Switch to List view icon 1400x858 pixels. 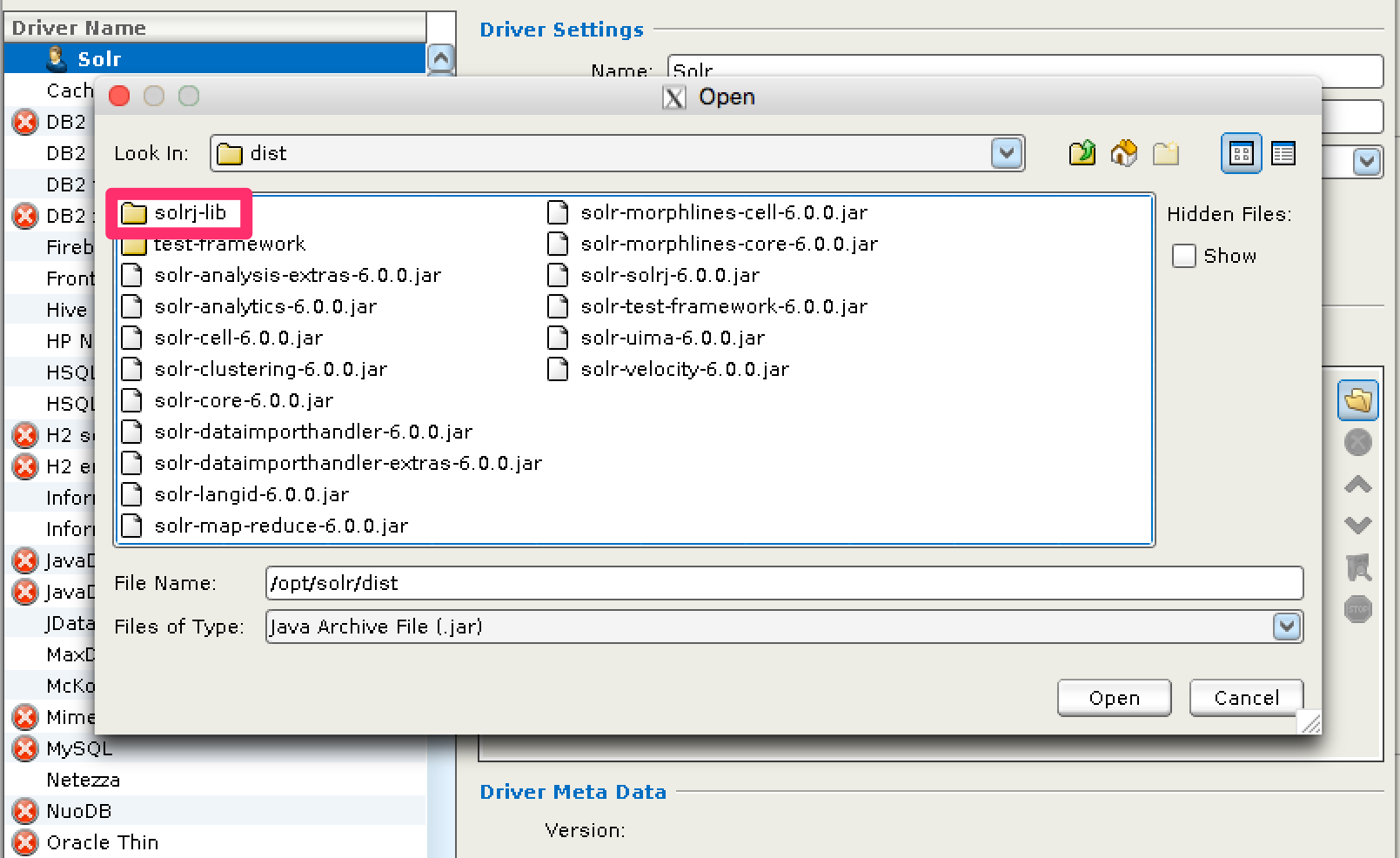pyautogui.click(x=1241, y=154)
